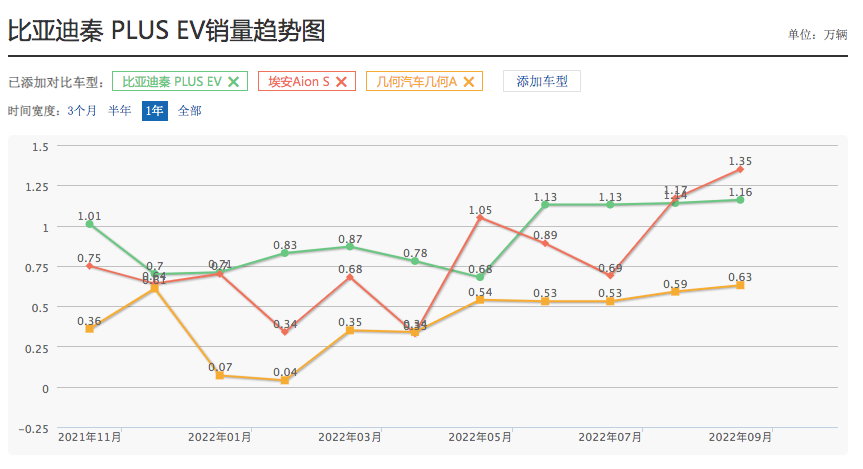Click the red 1.05 data point diamond
The height and width of the screenshot is (469, 863).
point(480,218)
